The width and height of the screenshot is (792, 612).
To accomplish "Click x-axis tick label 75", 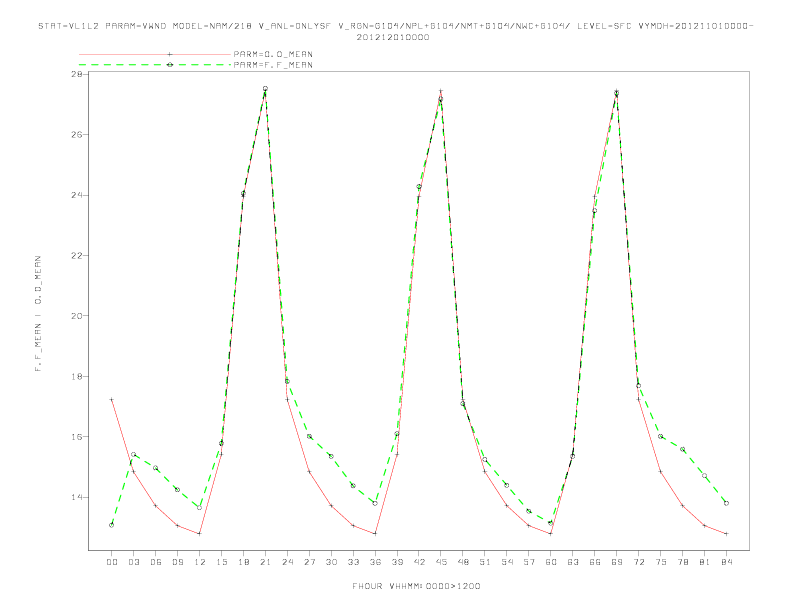I will [x=661, y=562].
